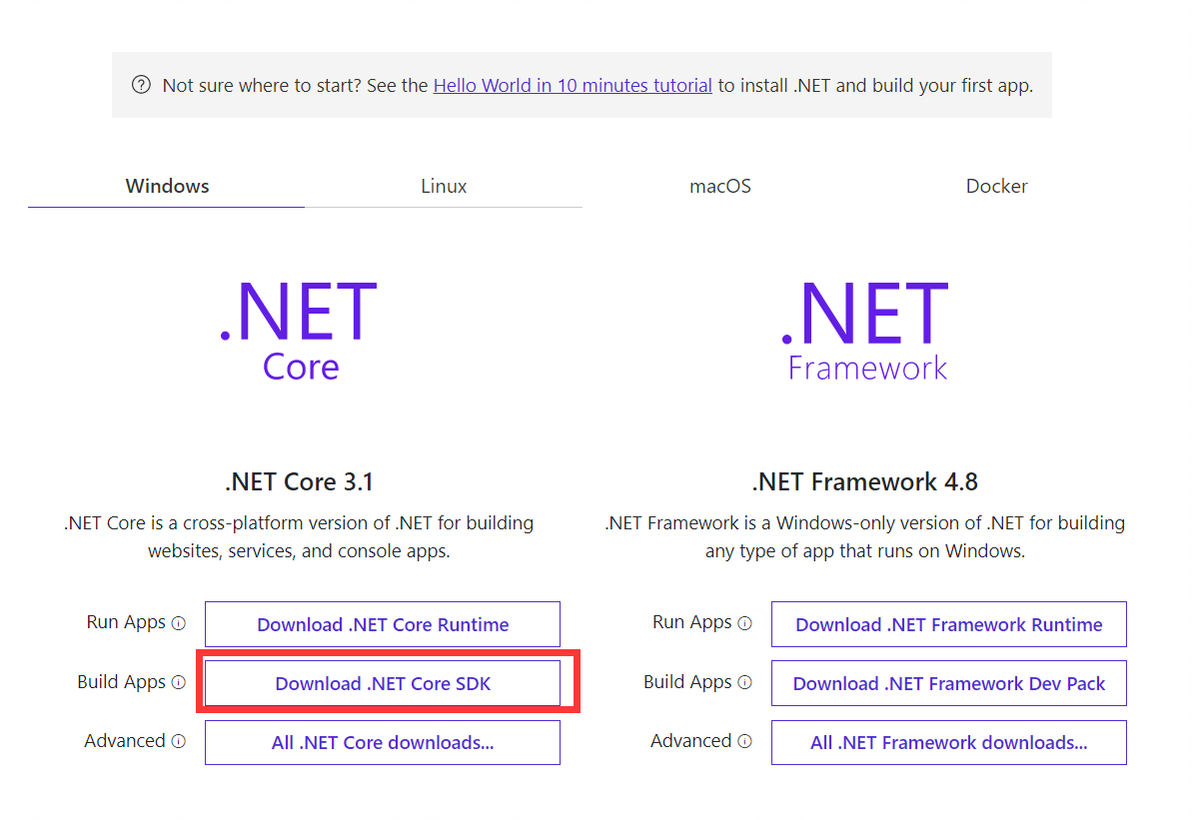Screen dimensions: 1192x820
Task: Download the .NET Core Runtime
Action: pyautogui.click(x=383, y=624)
